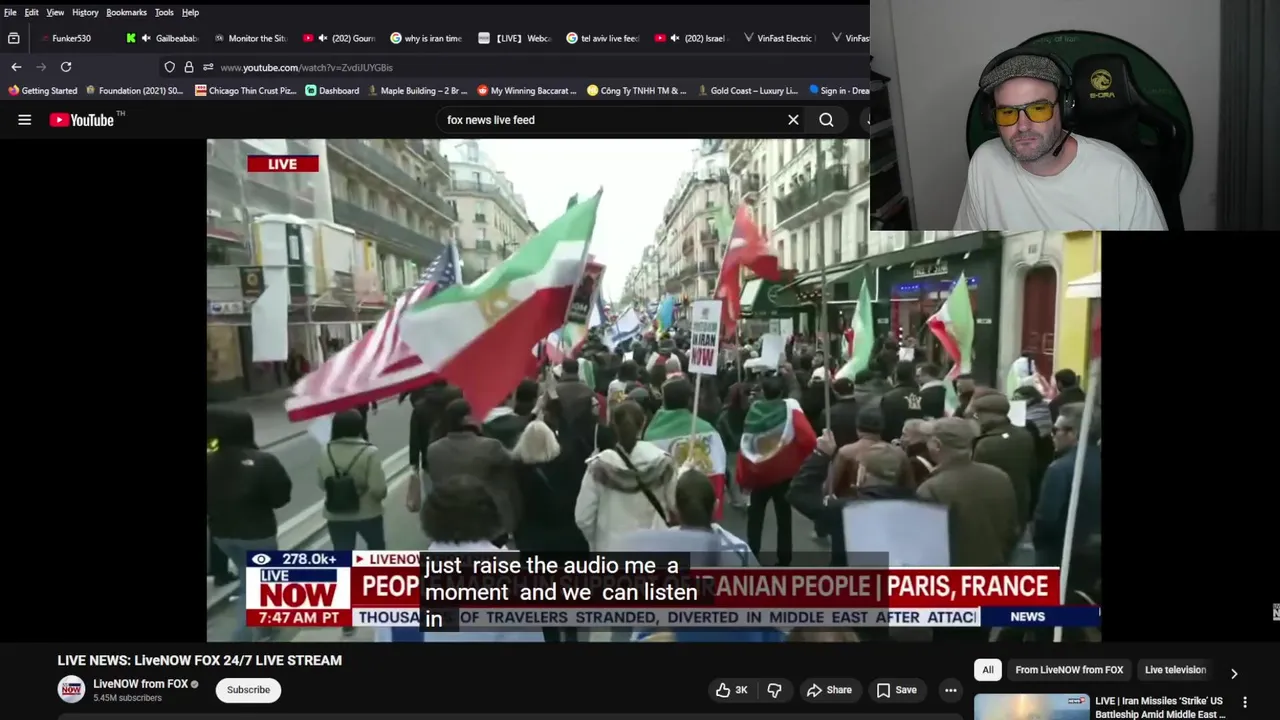Select the All filter chip
The image size is (1280, 720).
pyautogui.click(x=988, y=670)
